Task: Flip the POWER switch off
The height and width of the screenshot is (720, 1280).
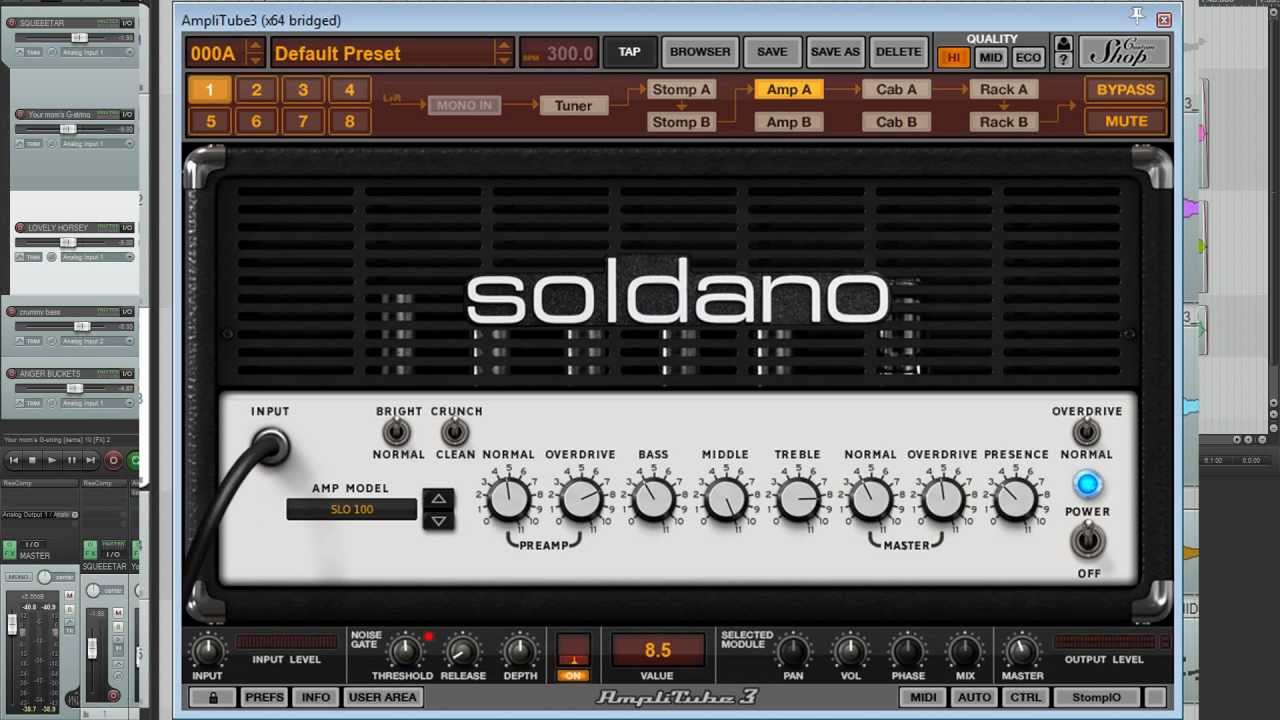Action: pos(1088,541)
